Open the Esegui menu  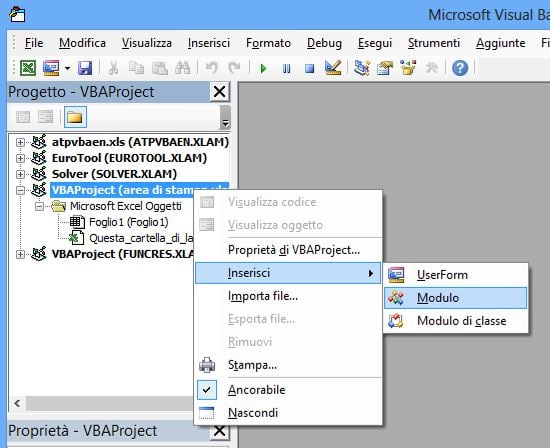[375, 43]
